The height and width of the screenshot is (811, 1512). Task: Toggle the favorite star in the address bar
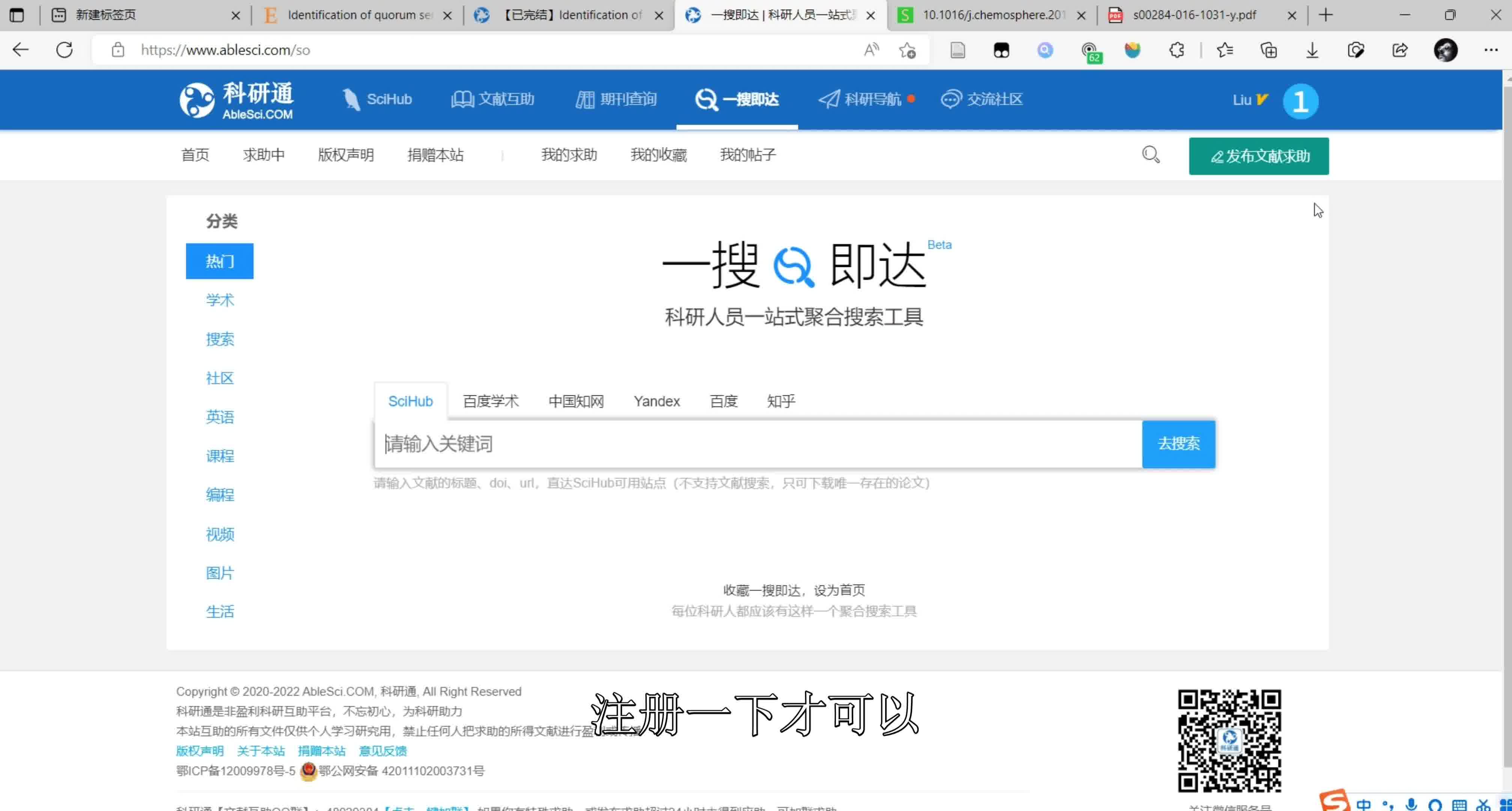(907, 50)
